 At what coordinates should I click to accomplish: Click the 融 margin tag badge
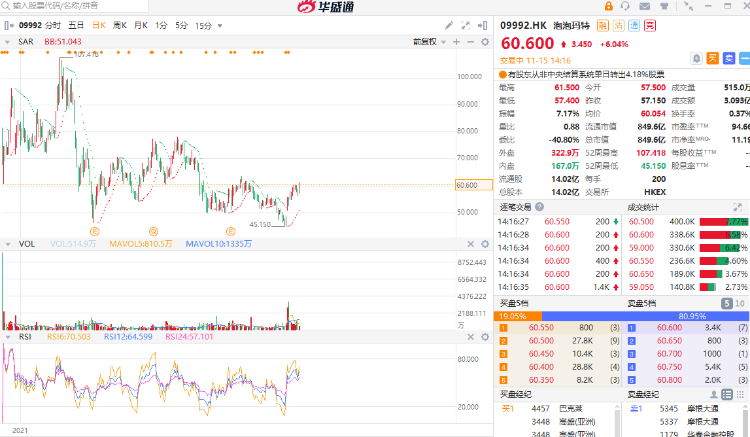tap(603, 25)
